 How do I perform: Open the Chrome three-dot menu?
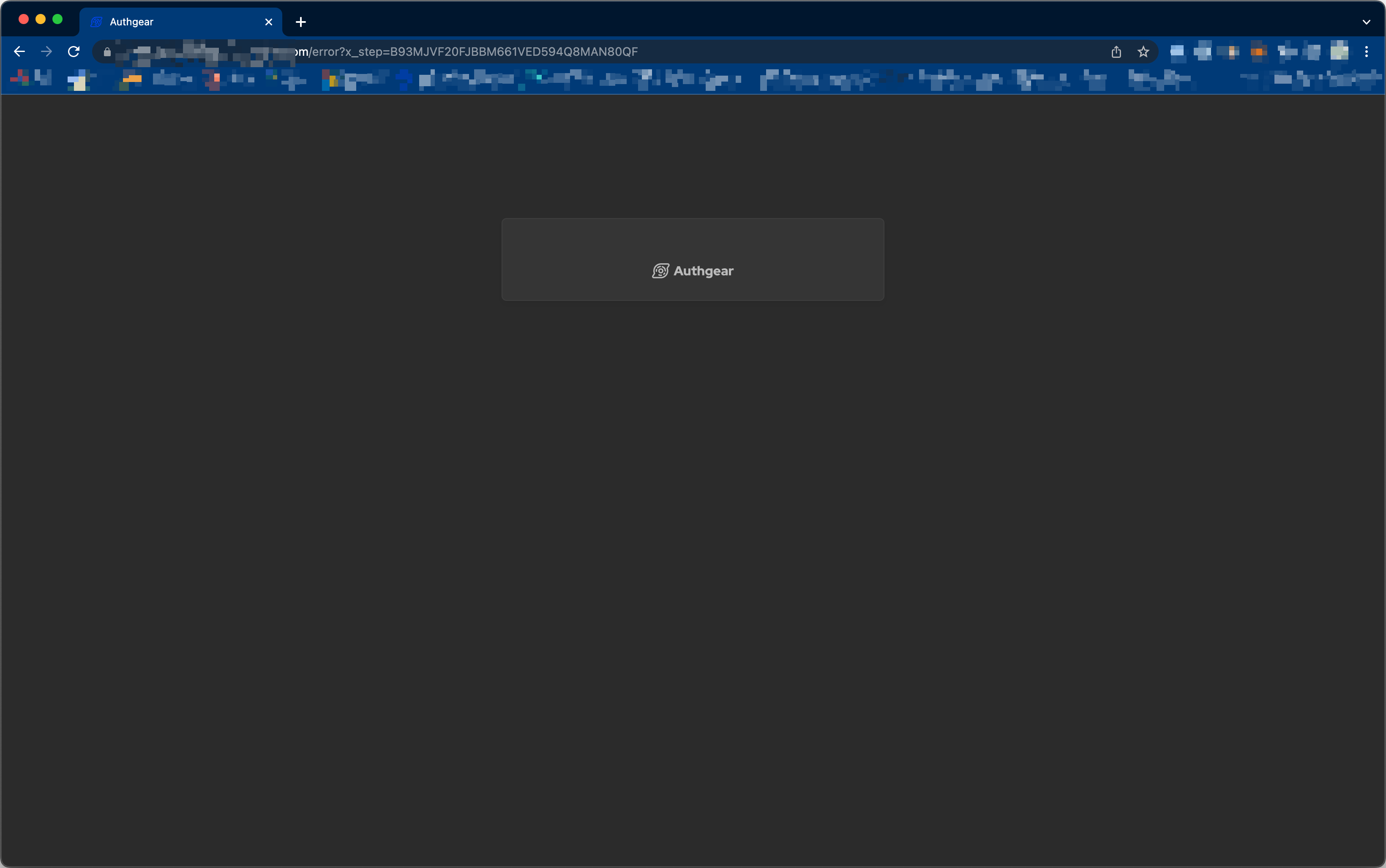(1367, 52)
